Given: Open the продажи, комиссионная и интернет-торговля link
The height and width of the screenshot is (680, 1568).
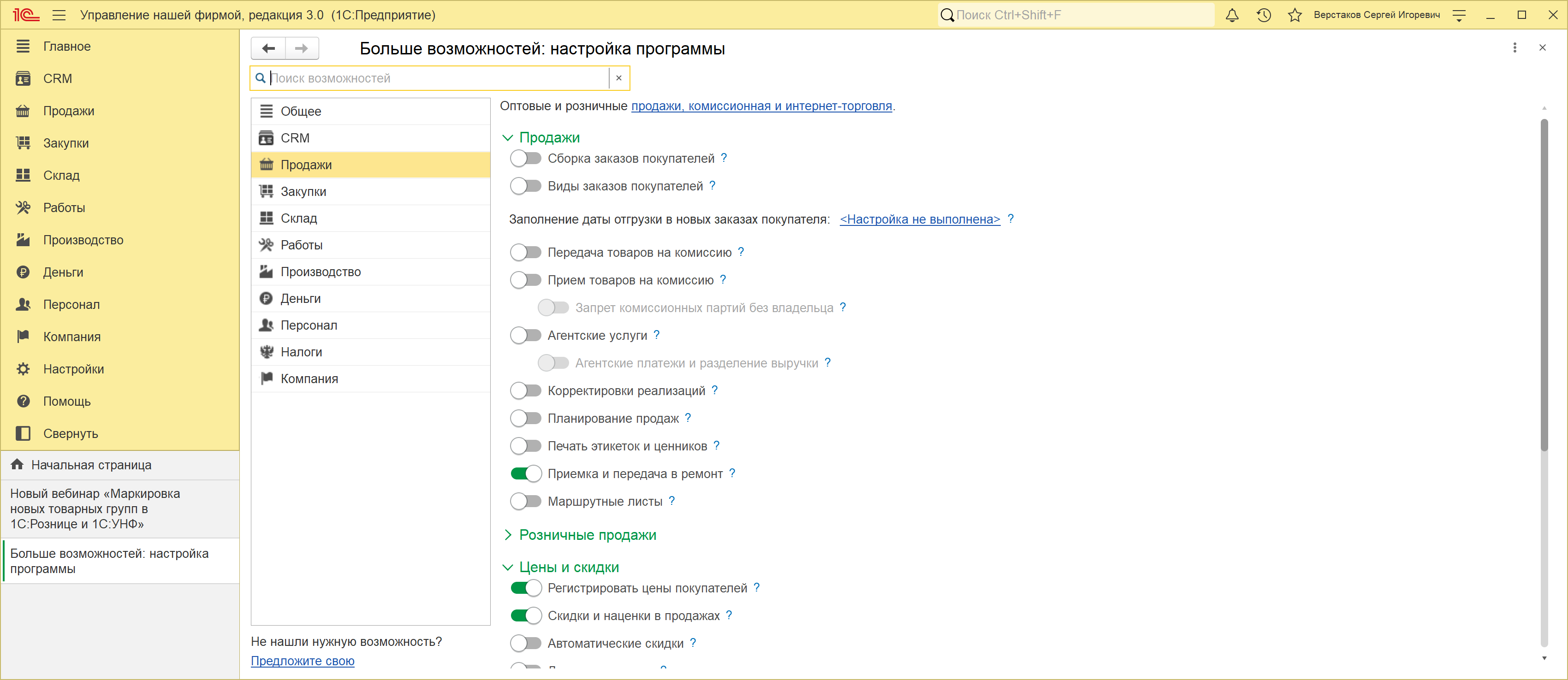Looking at the screenshot, I should pyautogui.click(x=761, y=106).
